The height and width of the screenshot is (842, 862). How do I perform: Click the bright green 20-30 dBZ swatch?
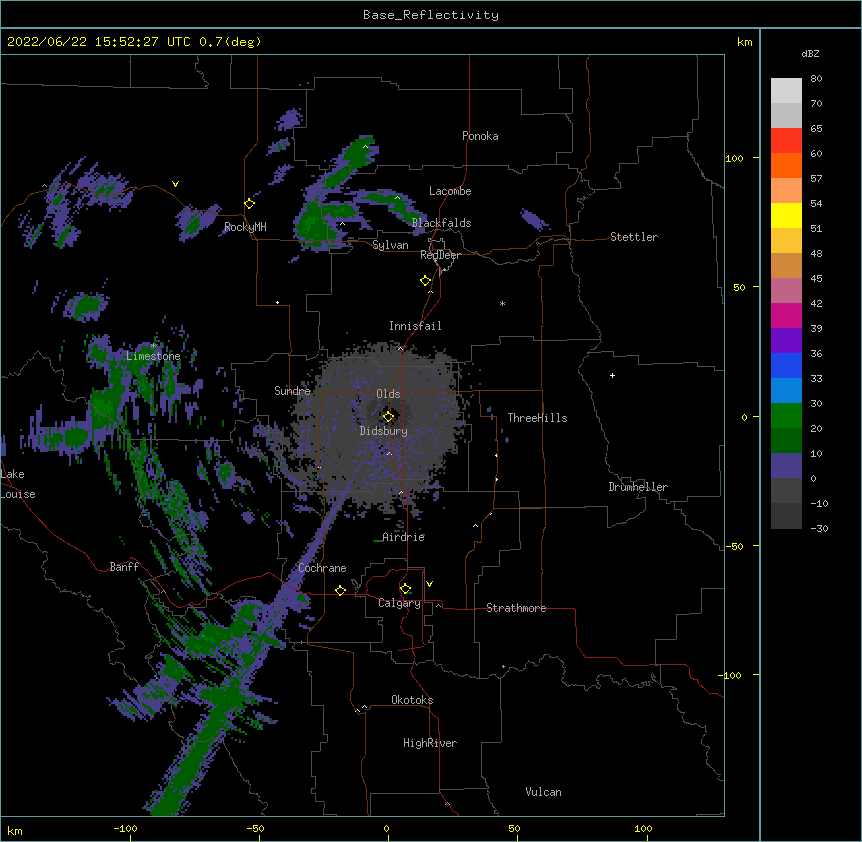click(x=786, y=416)
